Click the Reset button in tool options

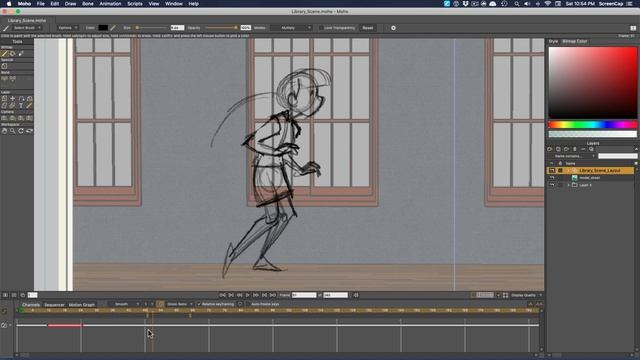point(368,28)
